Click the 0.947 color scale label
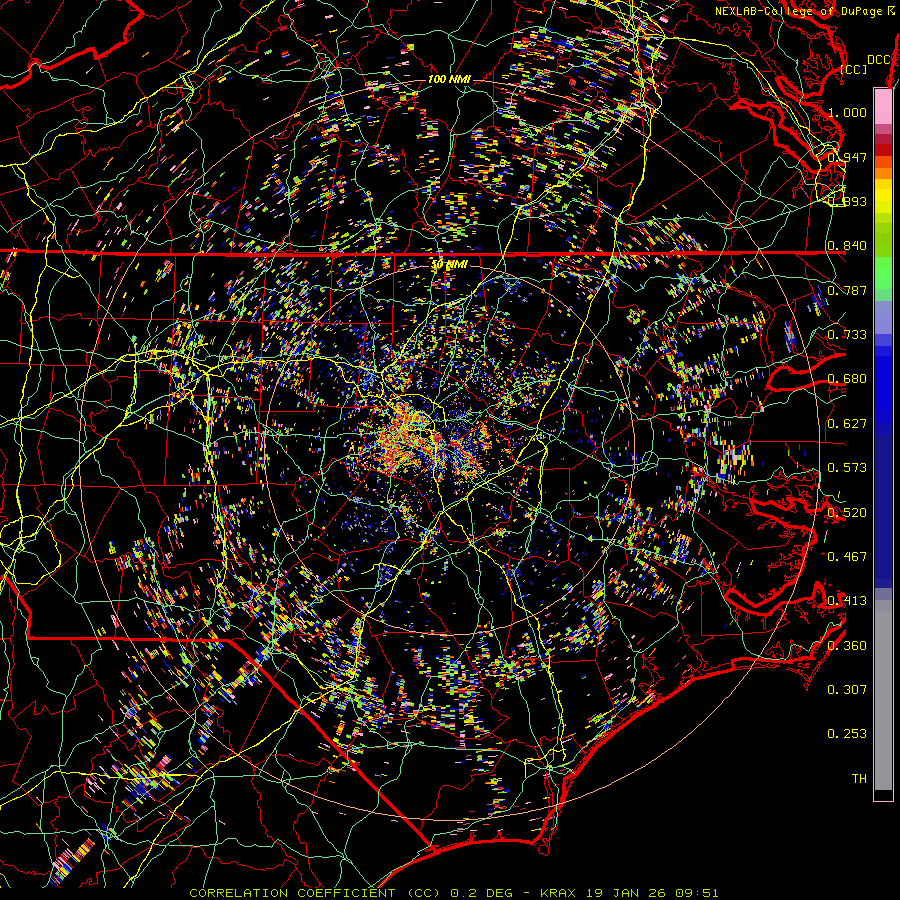This screenshot has height=900, width=900. click(847, 157)
